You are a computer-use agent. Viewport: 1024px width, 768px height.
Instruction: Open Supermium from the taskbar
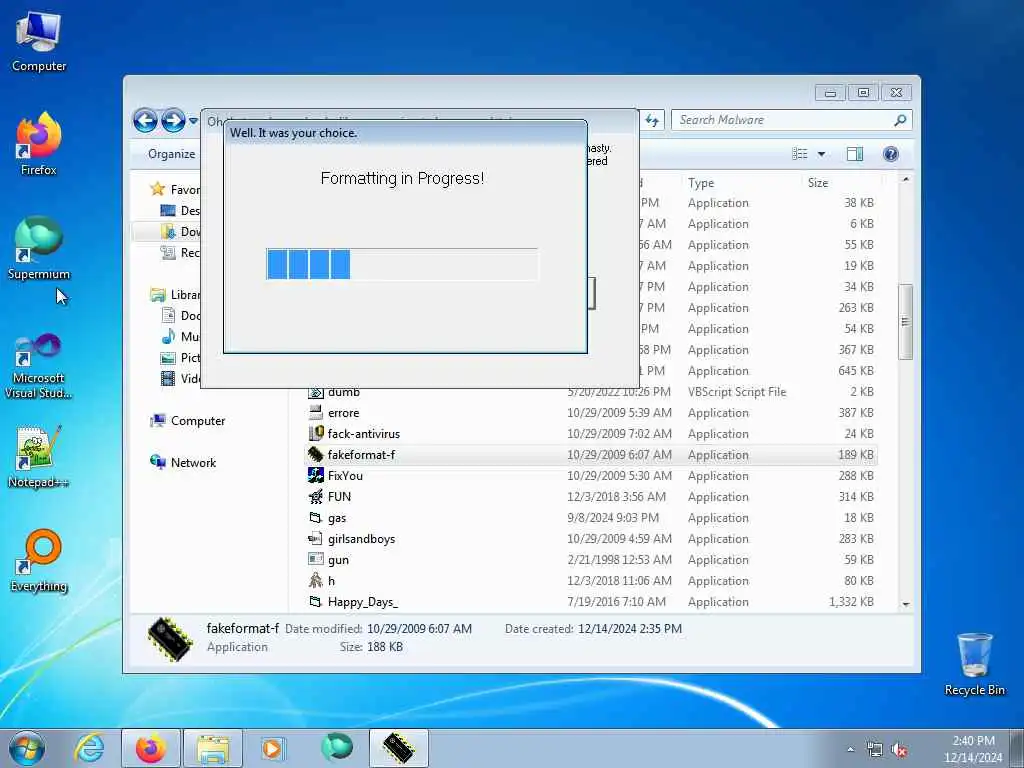tap(336, 748)
